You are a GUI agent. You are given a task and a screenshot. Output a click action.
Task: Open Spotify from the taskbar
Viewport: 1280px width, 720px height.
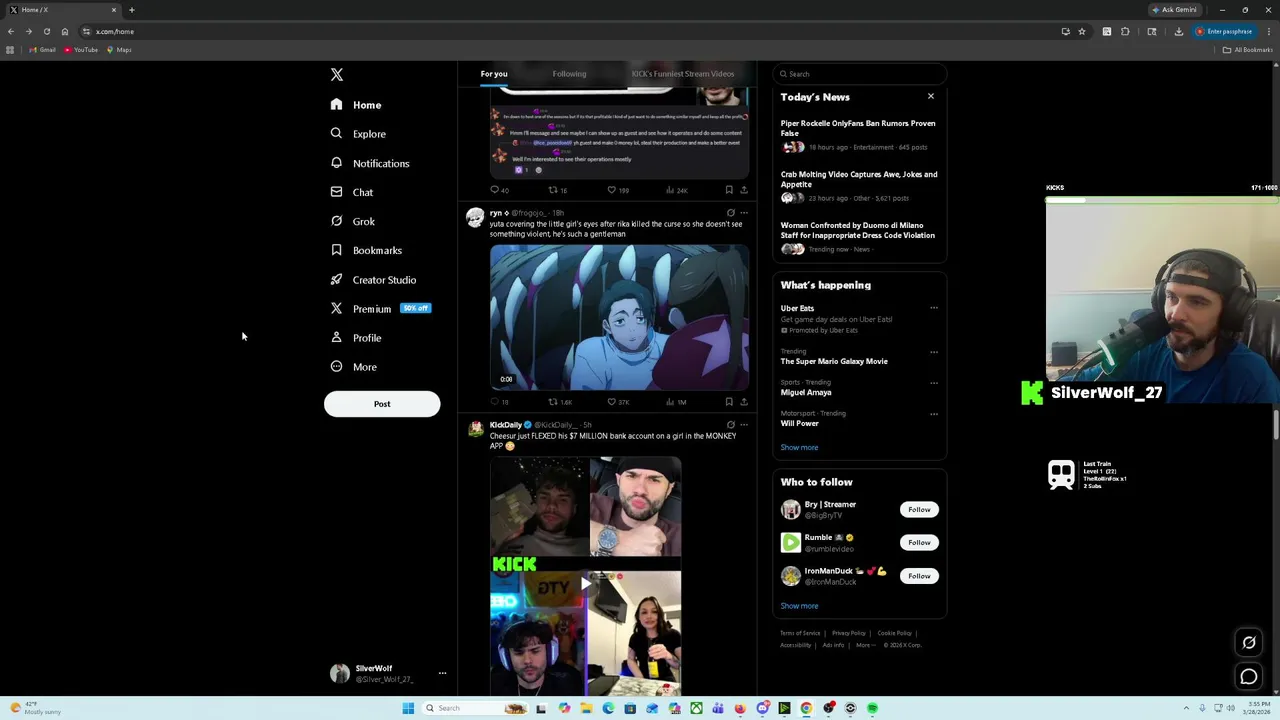872,709
